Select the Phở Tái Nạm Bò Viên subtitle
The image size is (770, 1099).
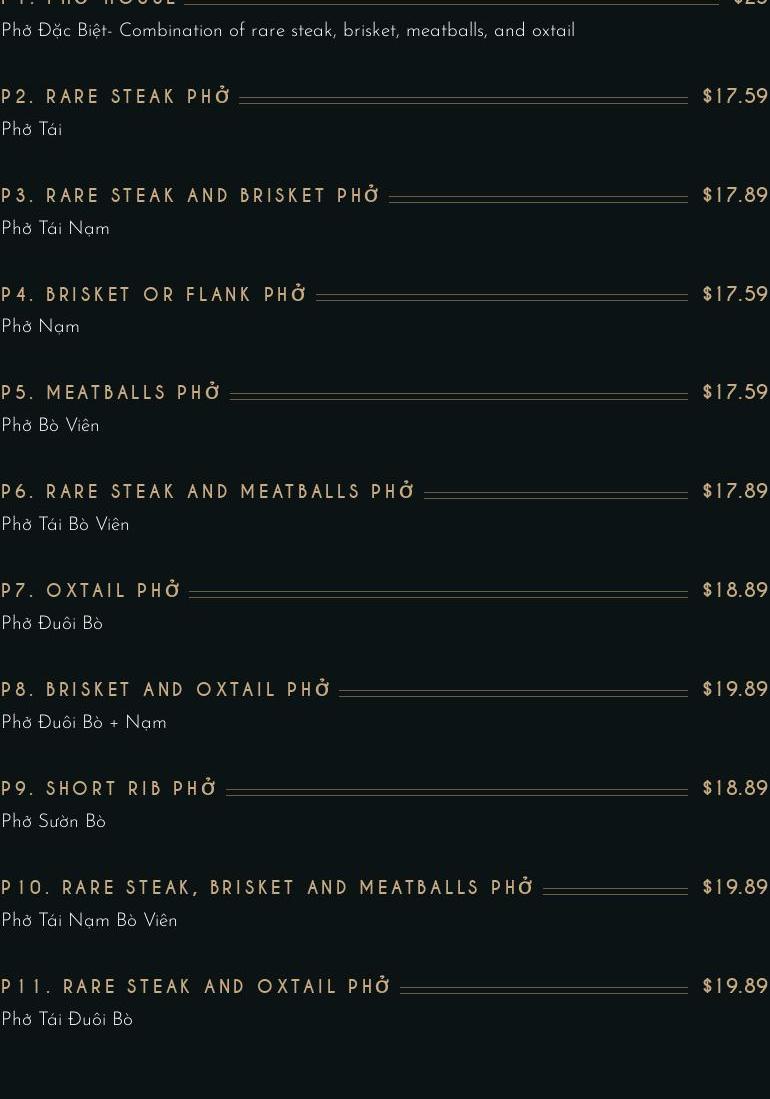click(89, 921)
